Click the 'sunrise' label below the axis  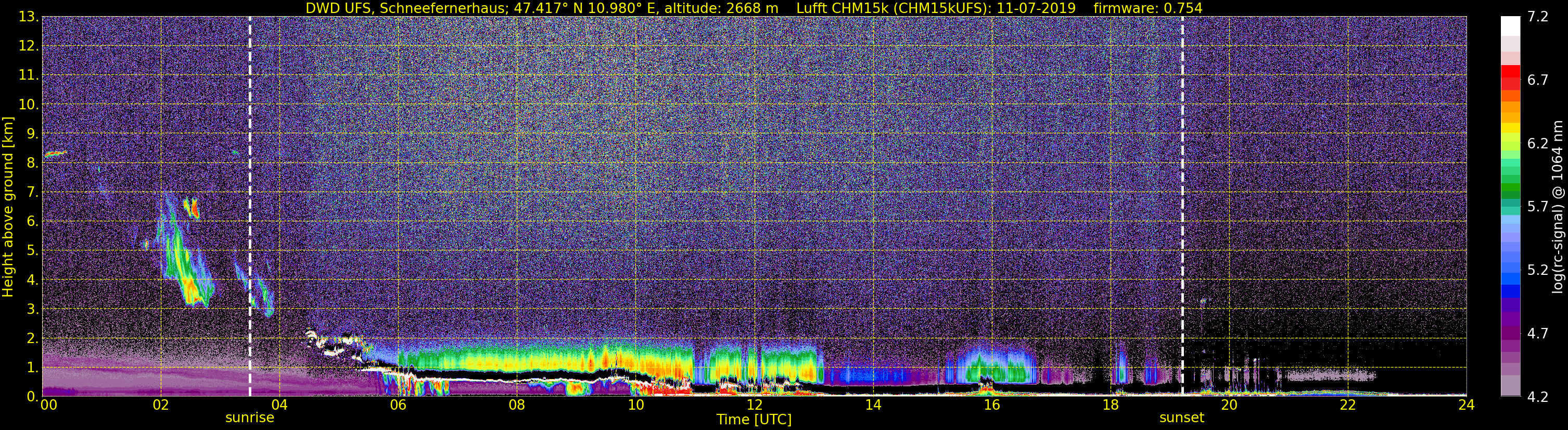250,418
